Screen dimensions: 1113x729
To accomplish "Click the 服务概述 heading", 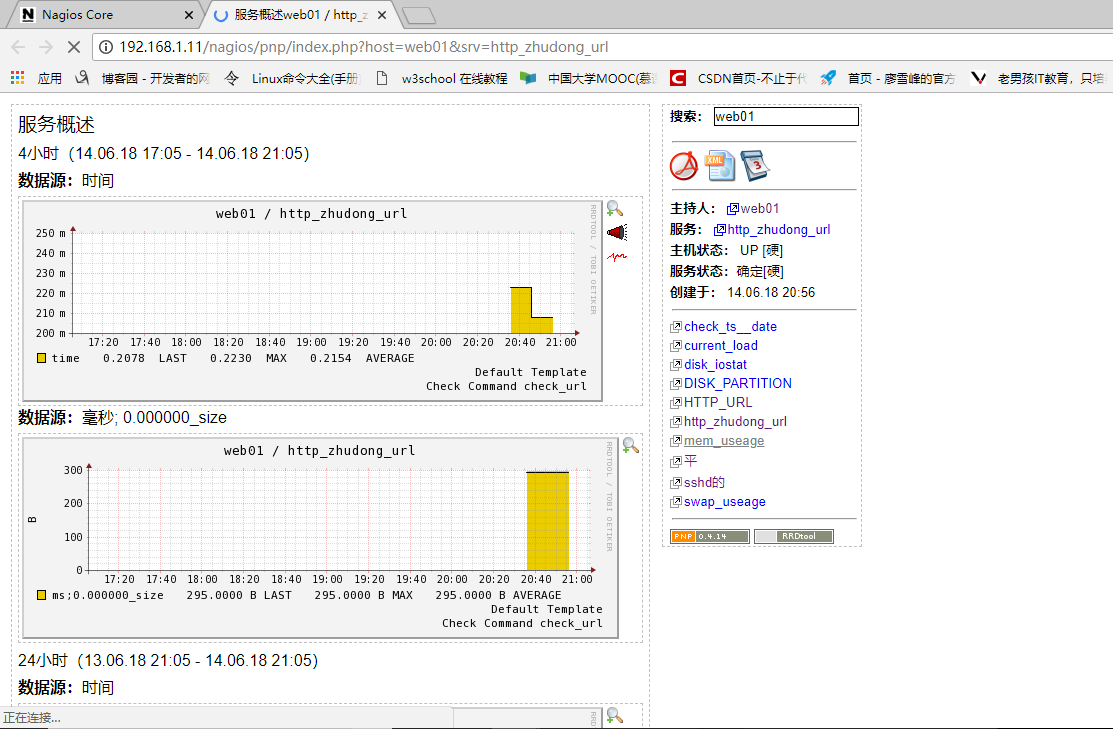I will (56, 125).
